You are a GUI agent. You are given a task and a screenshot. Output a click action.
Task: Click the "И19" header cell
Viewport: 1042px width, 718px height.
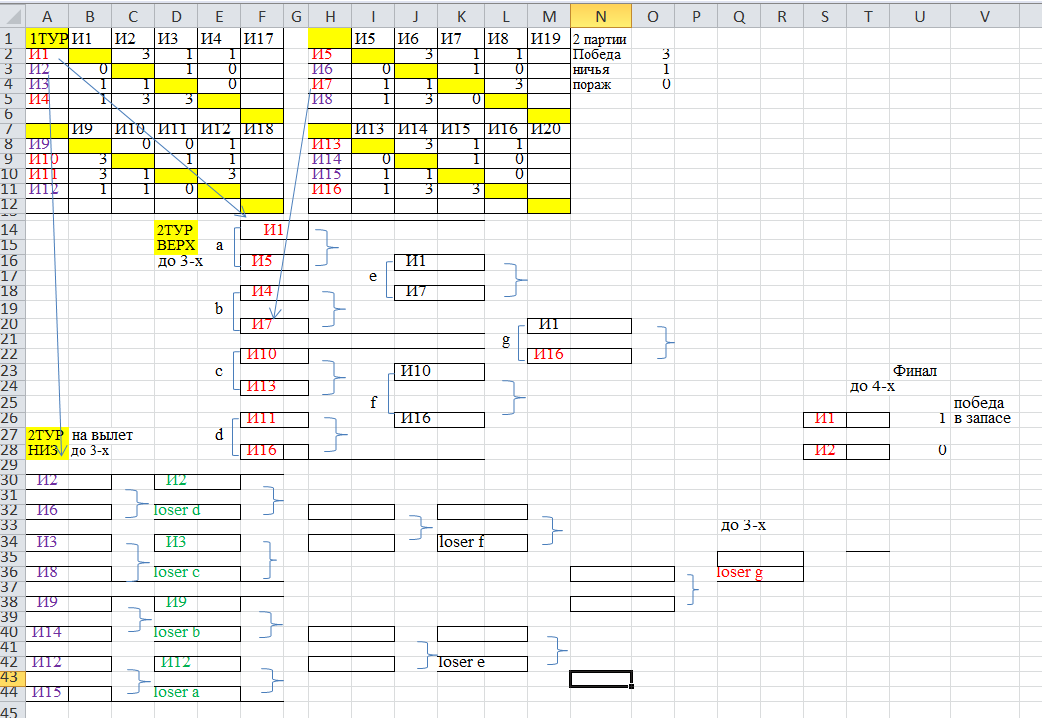[548, 38]
